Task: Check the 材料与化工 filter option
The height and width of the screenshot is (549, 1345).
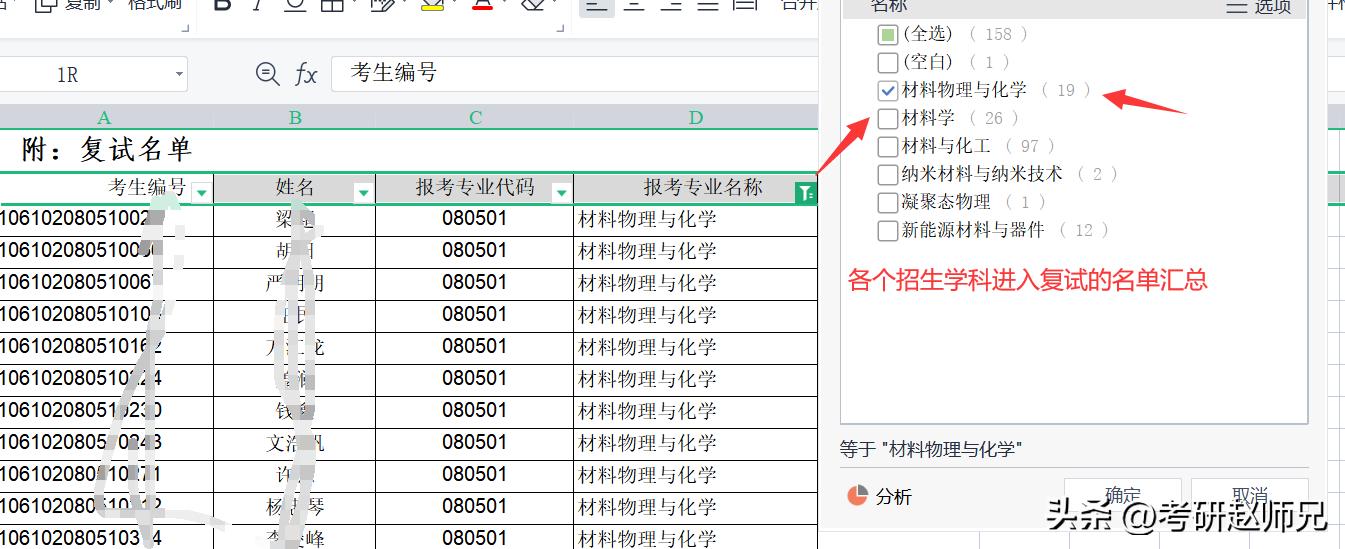Action: point(887,147)
